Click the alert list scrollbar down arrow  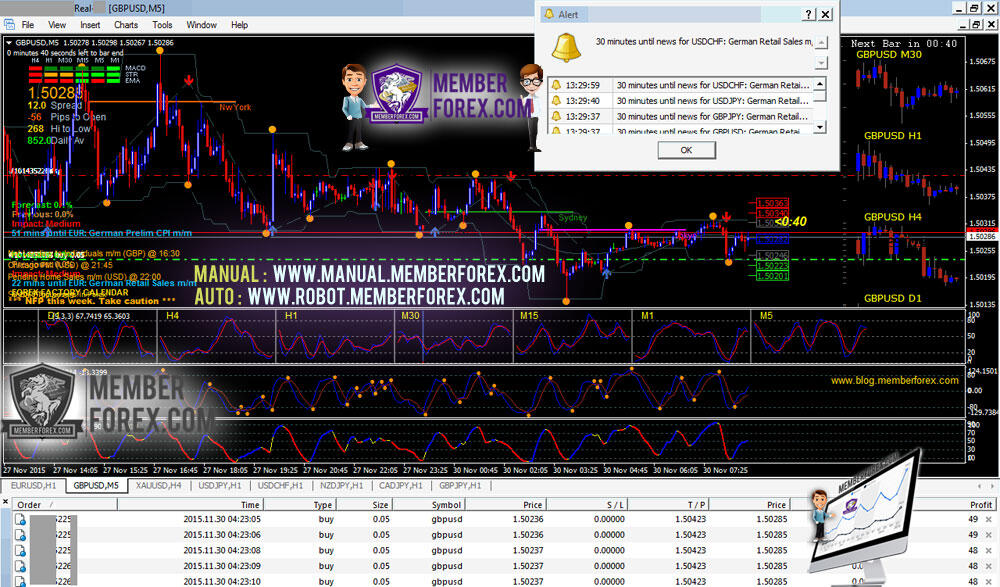click(821, 127)
